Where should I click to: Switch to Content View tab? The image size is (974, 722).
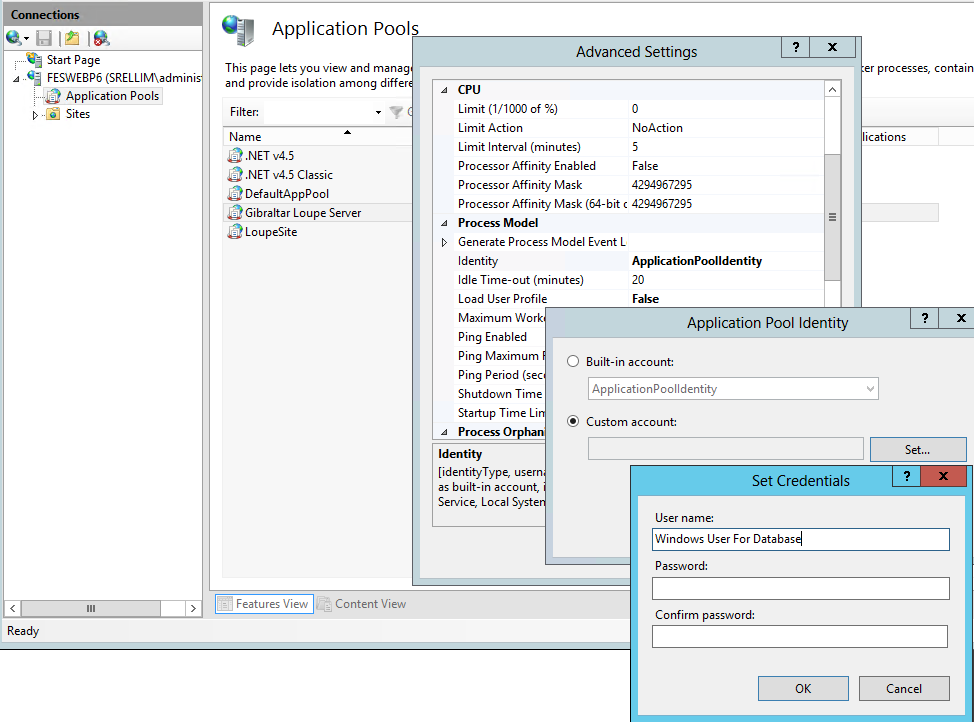pyautogui.click(x=361, y=604)
